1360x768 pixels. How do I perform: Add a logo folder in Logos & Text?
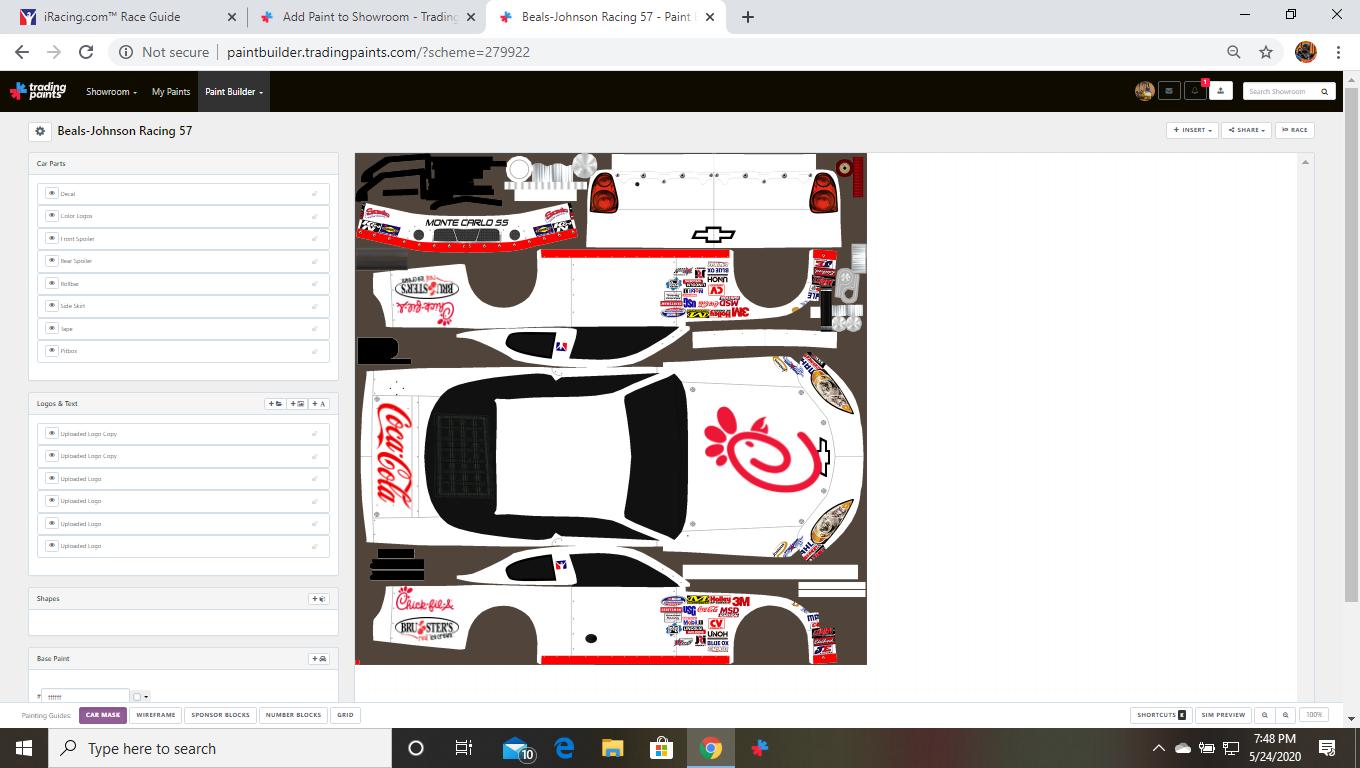(275, 404)
